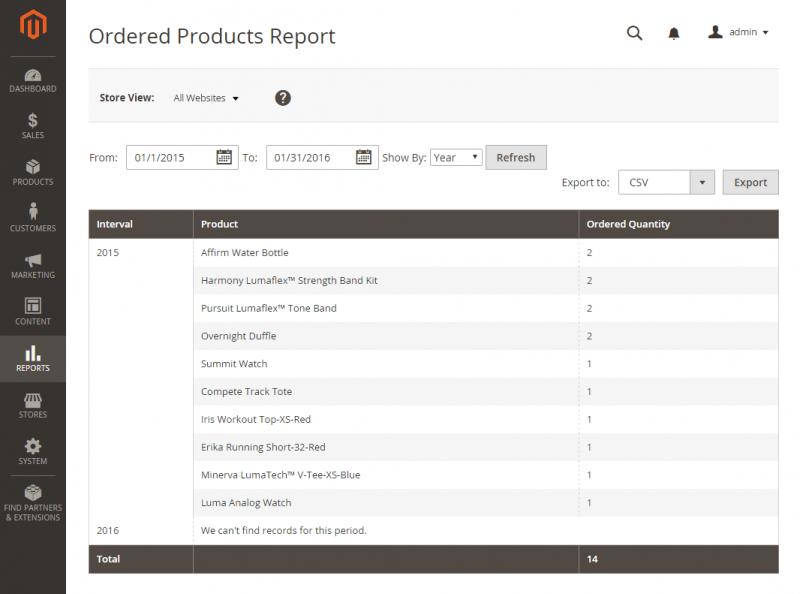Go to Dashboard in sidebar
This screenshot has height=594, width=800.
(x=33, y=81)
